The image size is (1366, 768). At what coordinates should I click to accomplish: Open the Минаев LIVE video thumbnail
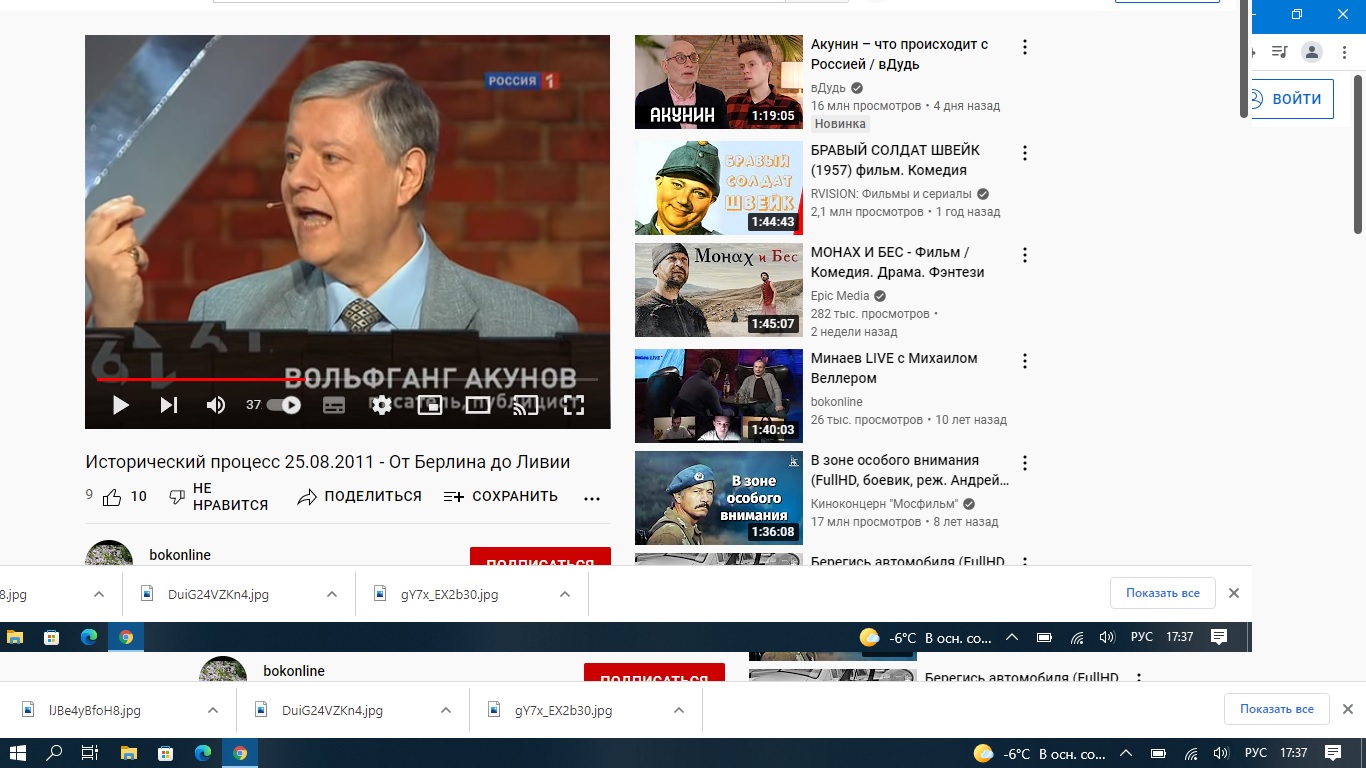(x=719, y=396)
